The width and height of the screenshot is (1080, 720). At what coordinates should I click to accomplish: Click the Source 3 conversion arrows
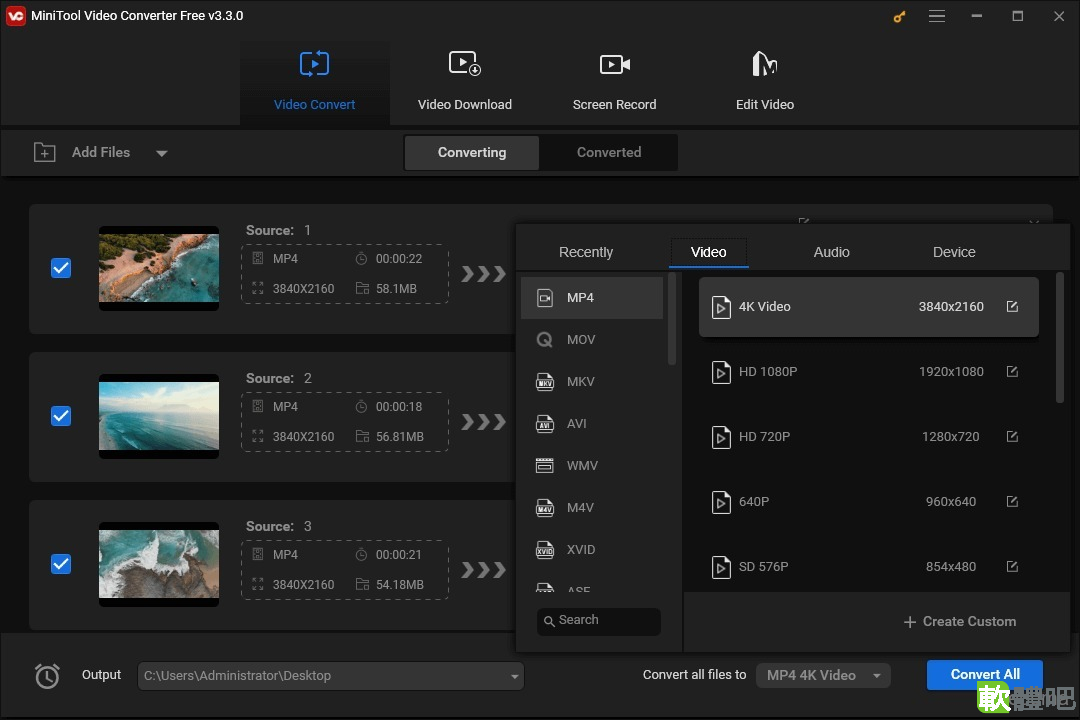coord(484,570)
